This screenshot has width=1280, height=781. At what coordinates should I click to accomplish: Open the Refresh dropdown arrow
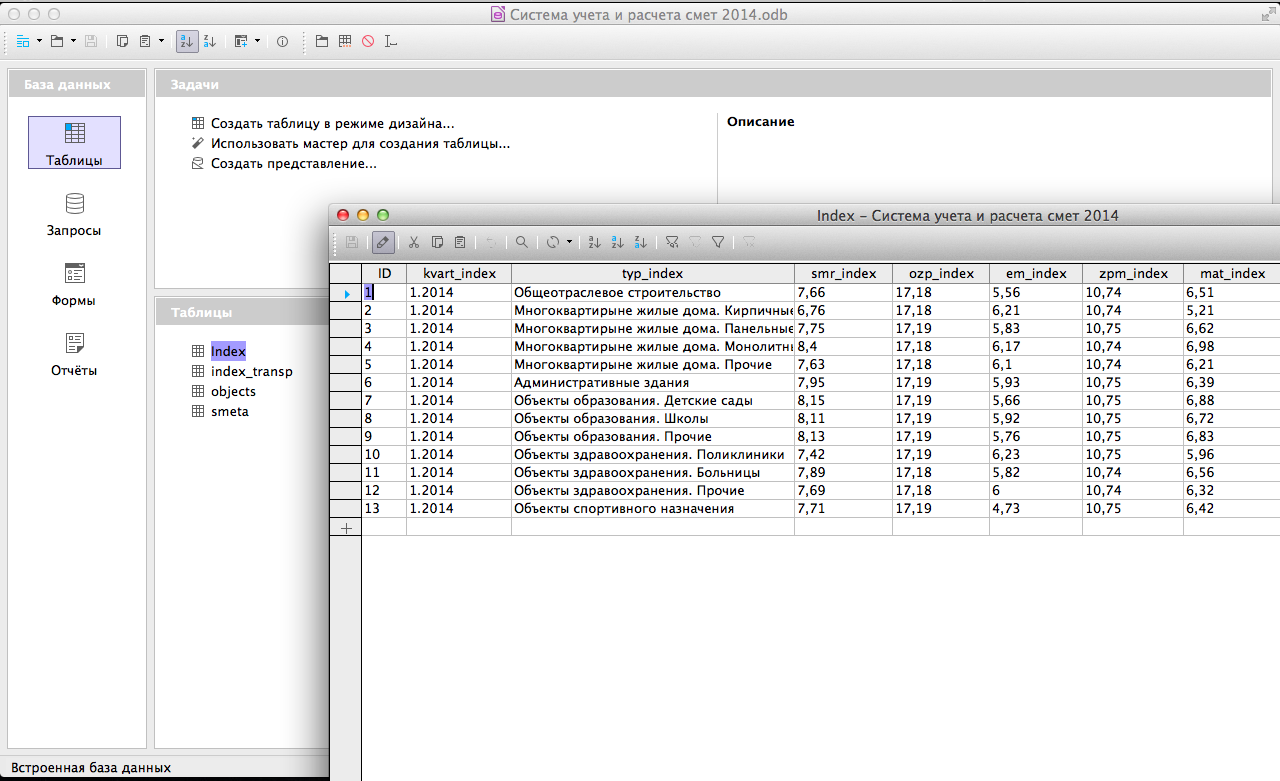569,242
